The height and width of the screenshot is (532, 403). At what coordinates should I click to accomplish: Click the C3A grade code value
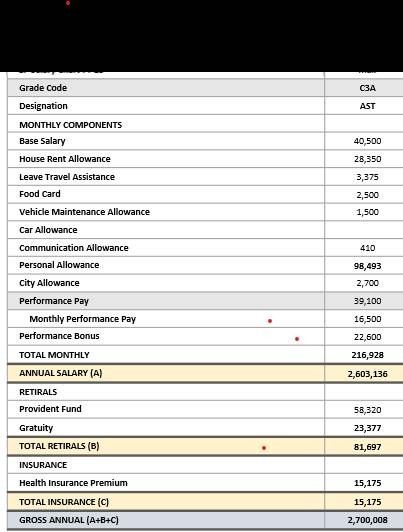click(367, 88)
